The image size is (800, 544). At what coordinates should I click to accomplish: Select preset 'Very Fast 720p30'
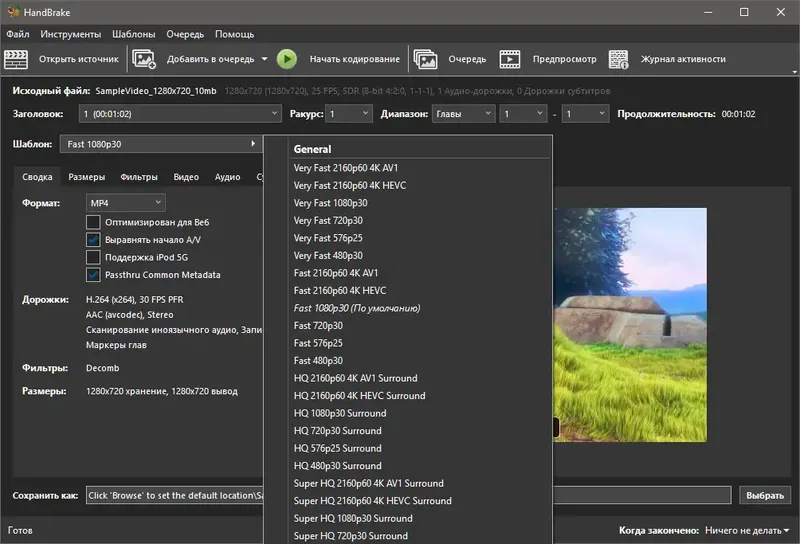click(328, 220)
